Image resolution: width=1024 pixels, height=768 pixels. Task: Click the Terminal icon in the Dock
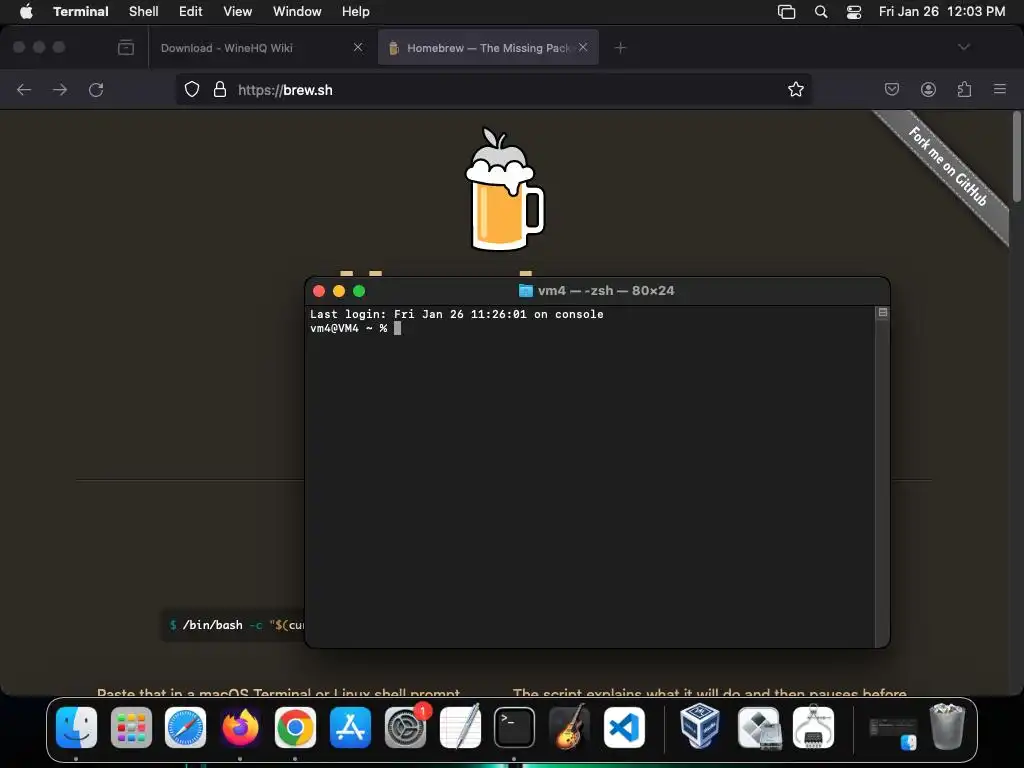coord(514,727)
